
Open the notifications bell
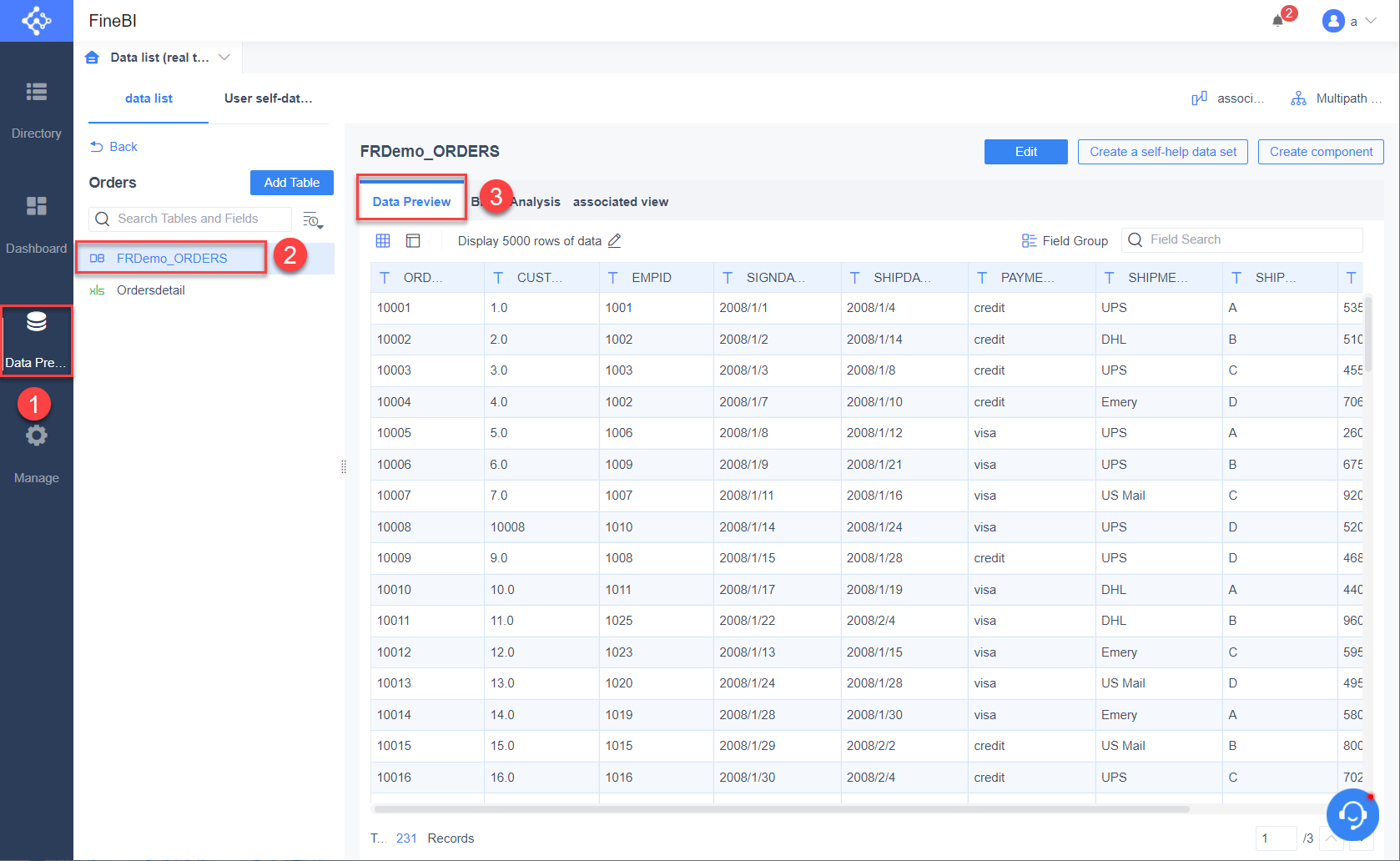click(1277, 21)
